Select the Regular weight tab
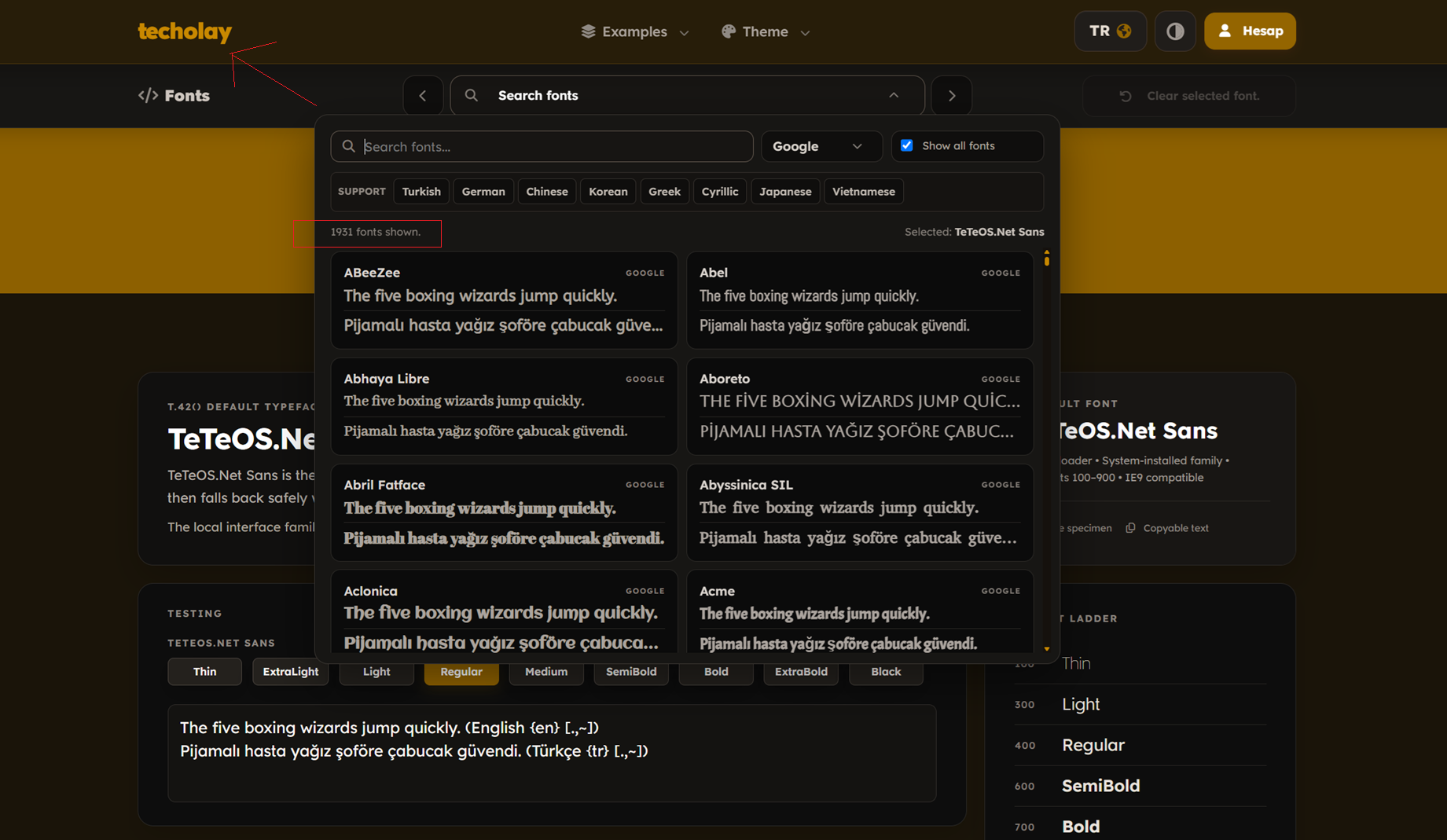Viewport: 1447px width, 840px height. pyautogui.click(x=461, y=672)
